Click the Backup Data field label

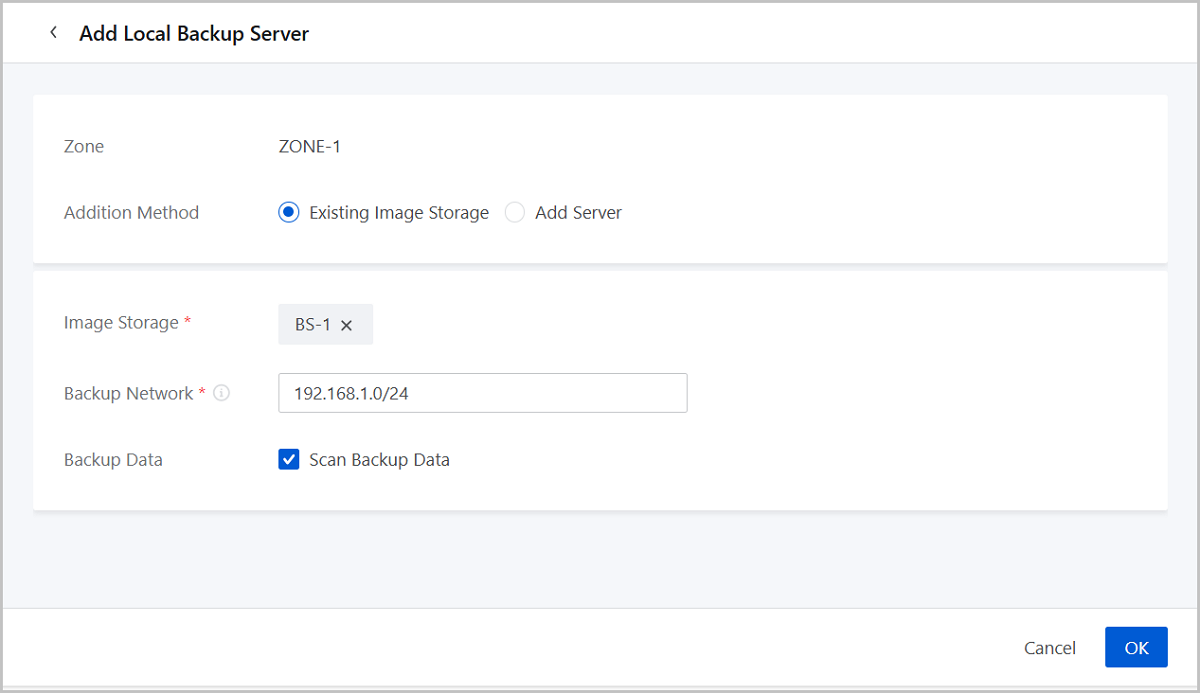(x=113, y=460)
